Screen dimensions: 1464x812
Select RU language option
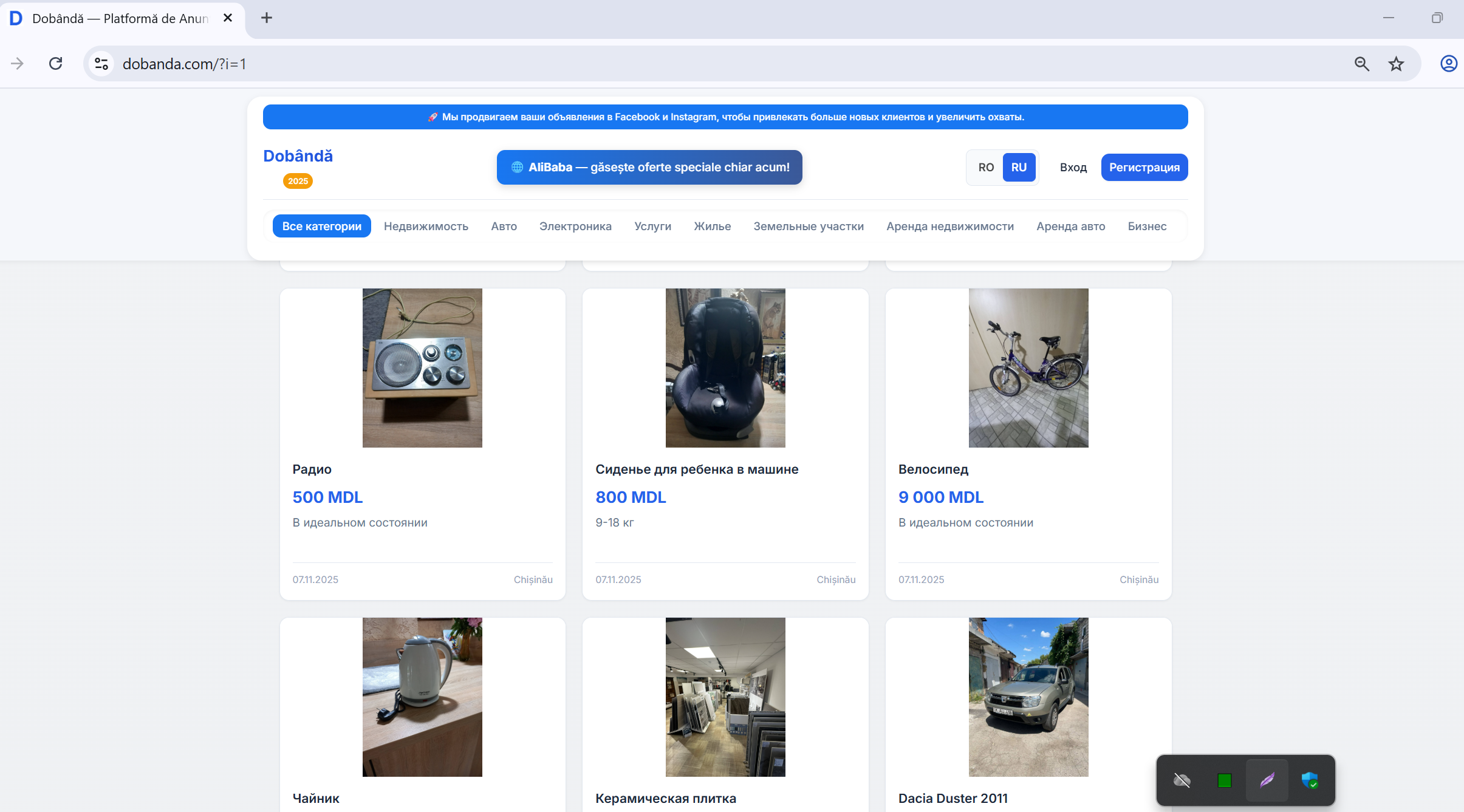click(1019, 168)
